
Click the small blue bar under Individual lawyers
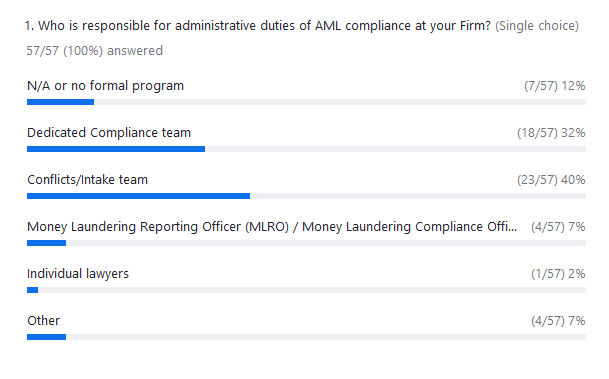click(32, 290)
